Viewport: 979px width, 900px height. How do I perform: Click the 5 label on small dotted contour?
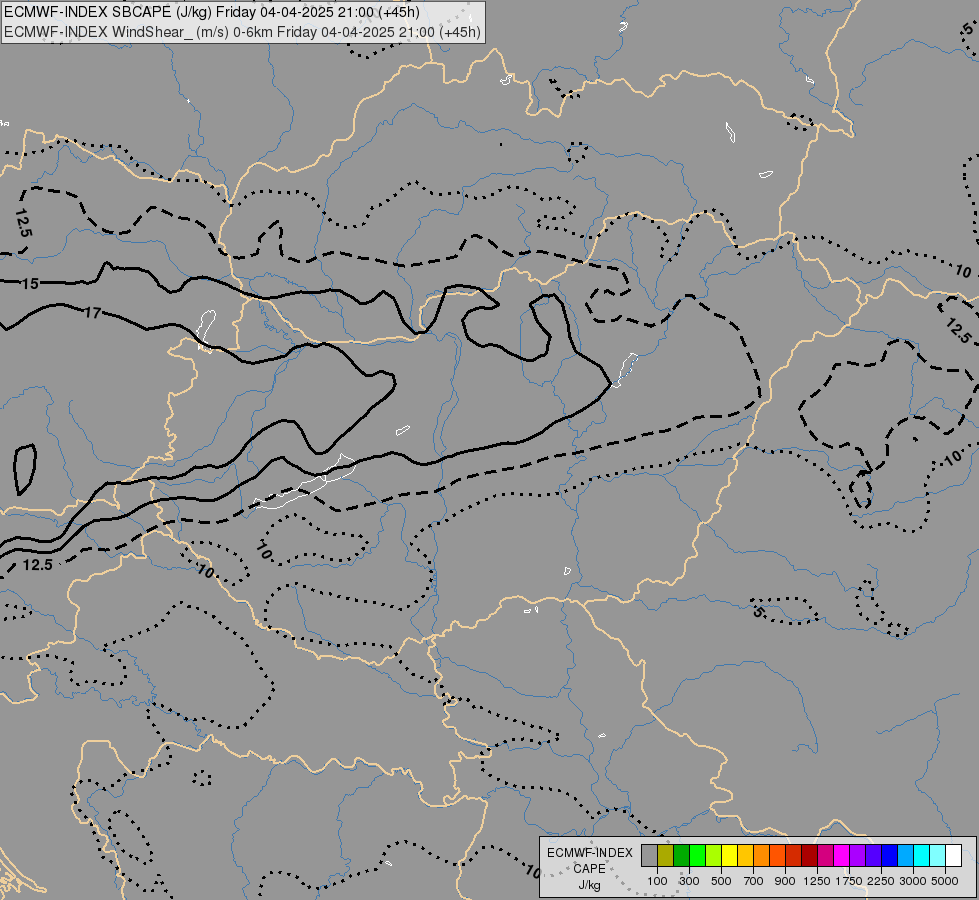coord(758,611)
